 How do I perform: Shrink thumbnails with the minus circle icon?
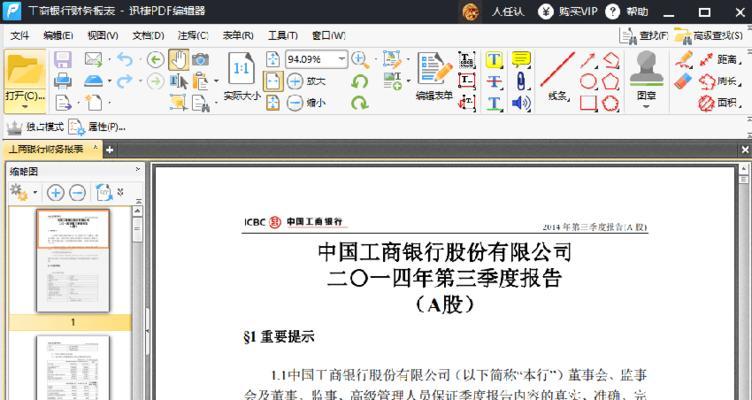(78, 193)
